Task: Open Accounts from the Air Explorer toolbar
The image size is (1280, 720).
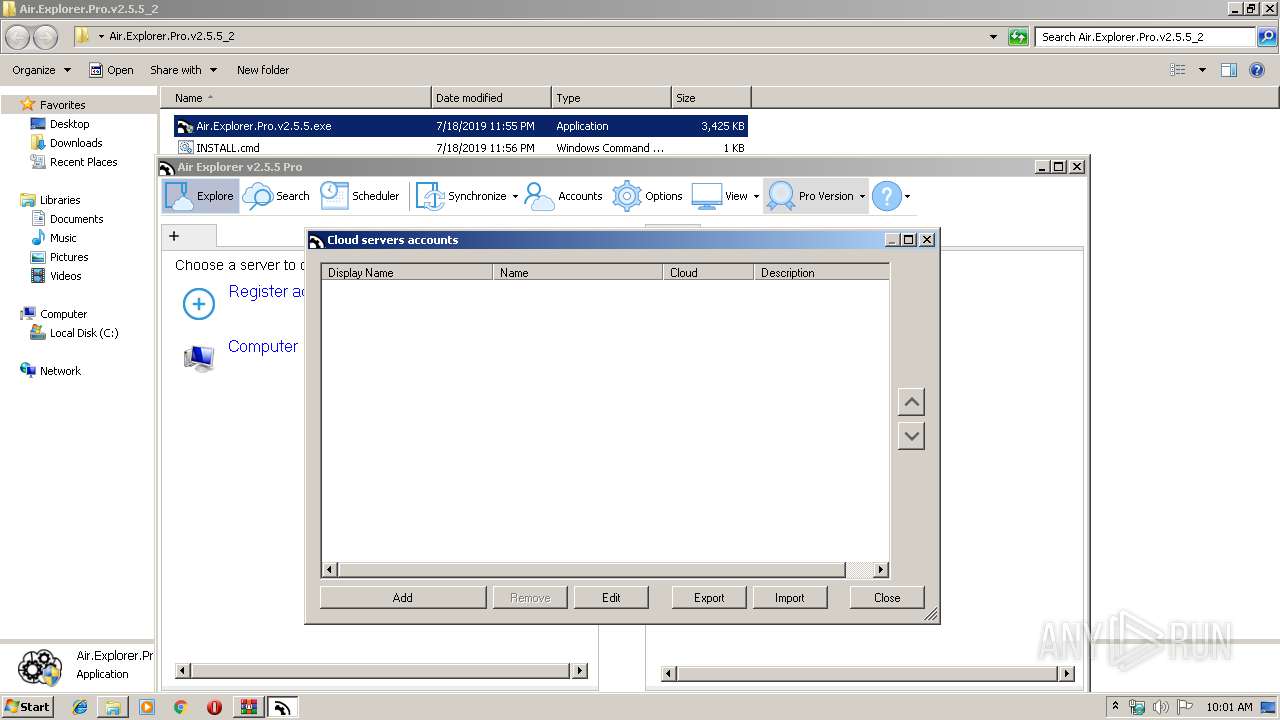Action: [x=564, y=196]
